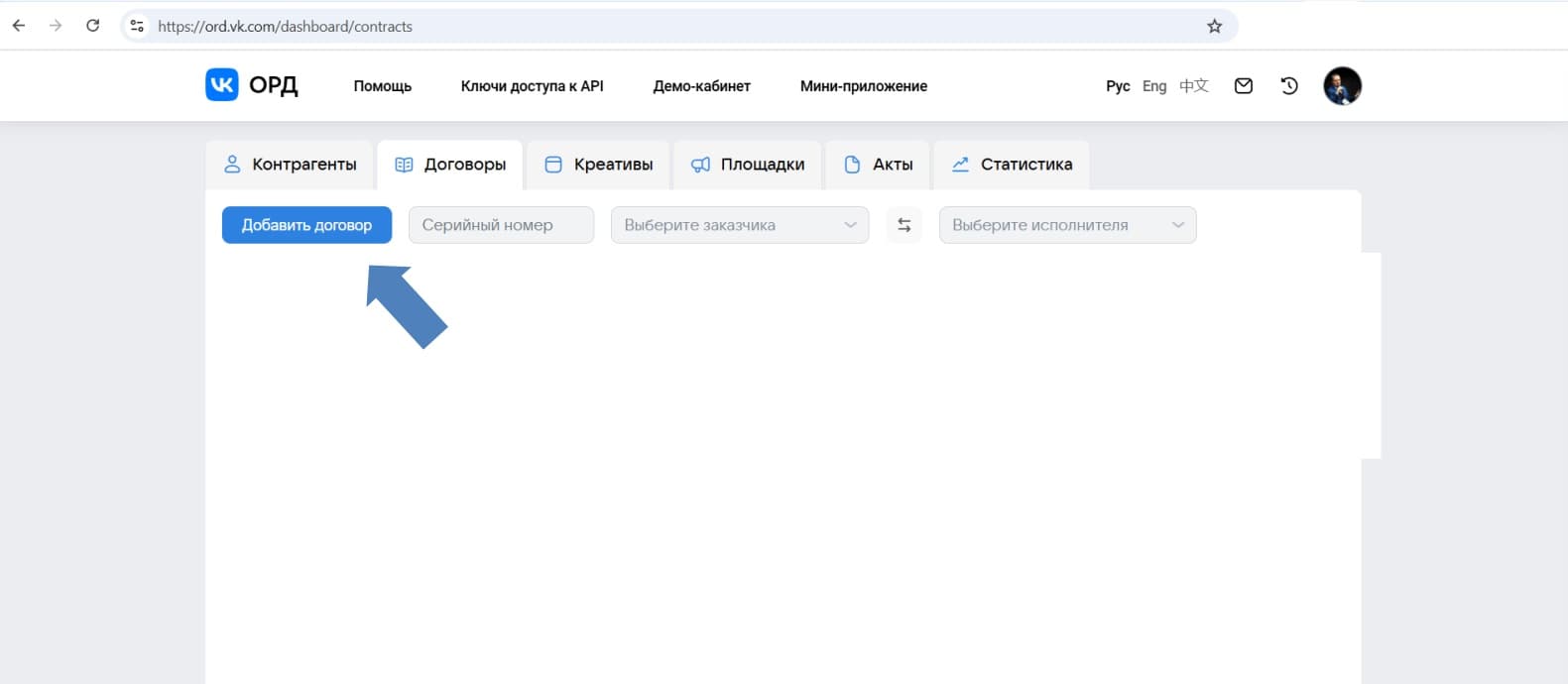Reload the page in browser
Viewport: 1568px width, 684px height.
(x=92, y=26)
